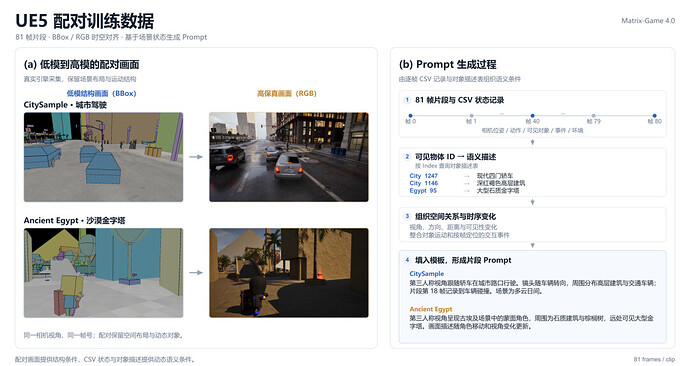Click the line '视角、方向、距离与可见性变化'

[453, 227]
